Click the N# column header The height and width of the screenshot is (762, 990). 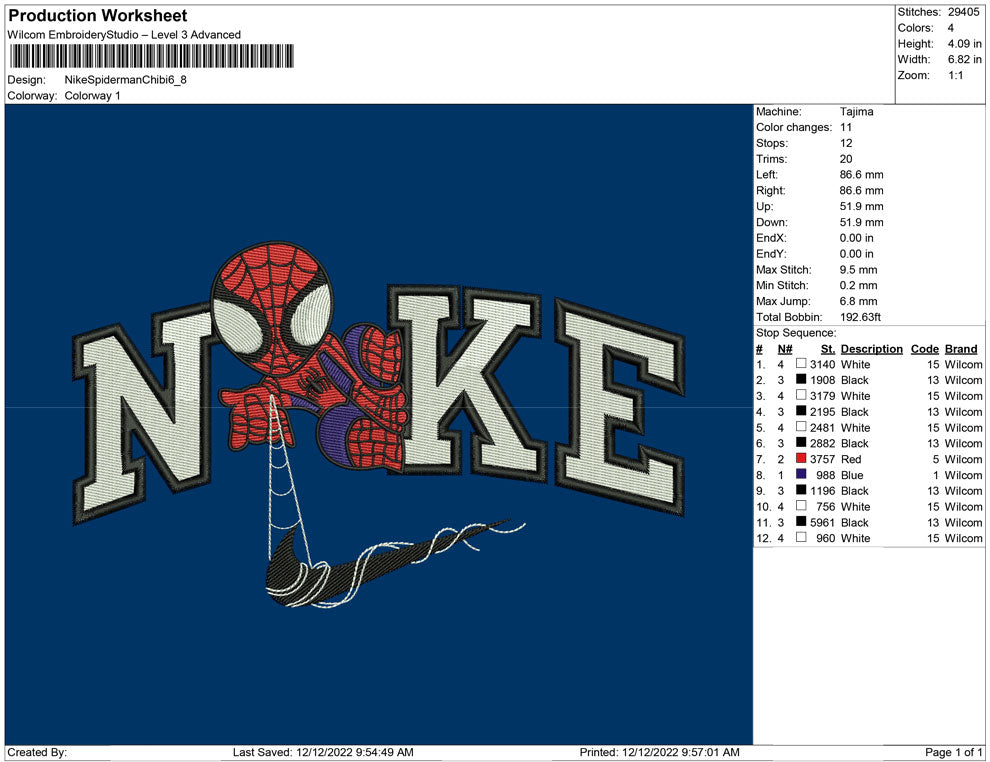pyautogui.click(x=785, y=349)
